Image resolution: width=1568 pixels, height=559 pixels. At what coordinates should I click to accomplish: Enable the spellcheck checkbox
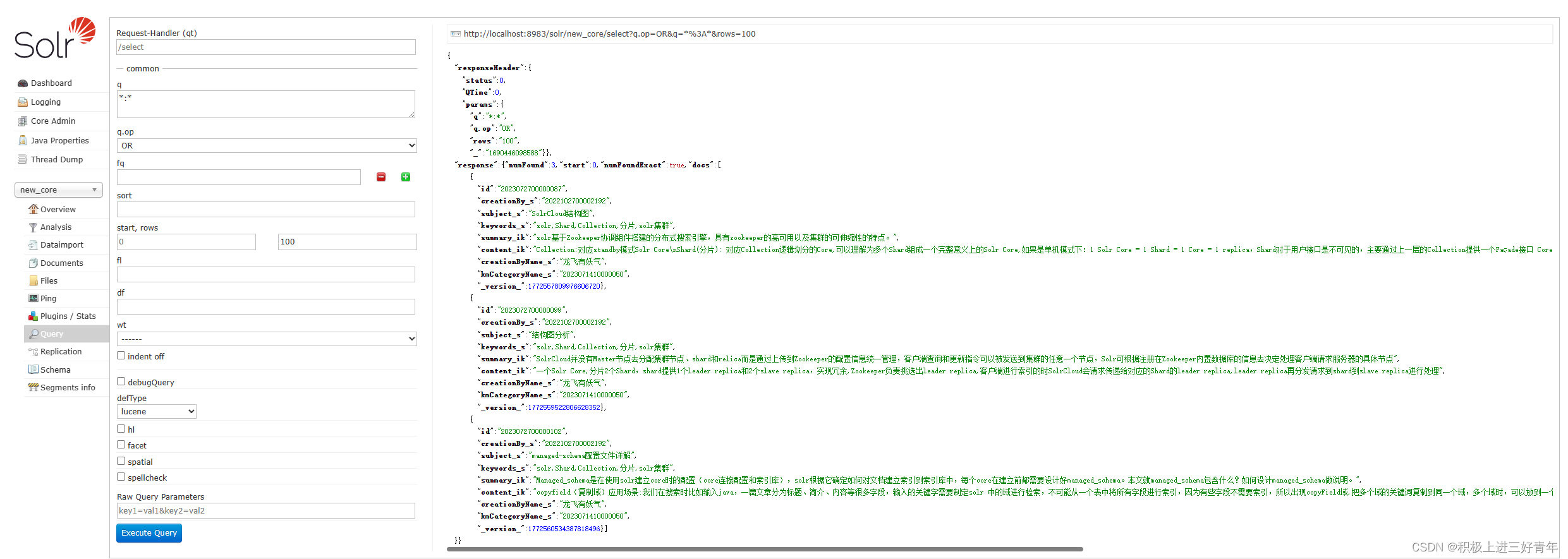[121, 477]
